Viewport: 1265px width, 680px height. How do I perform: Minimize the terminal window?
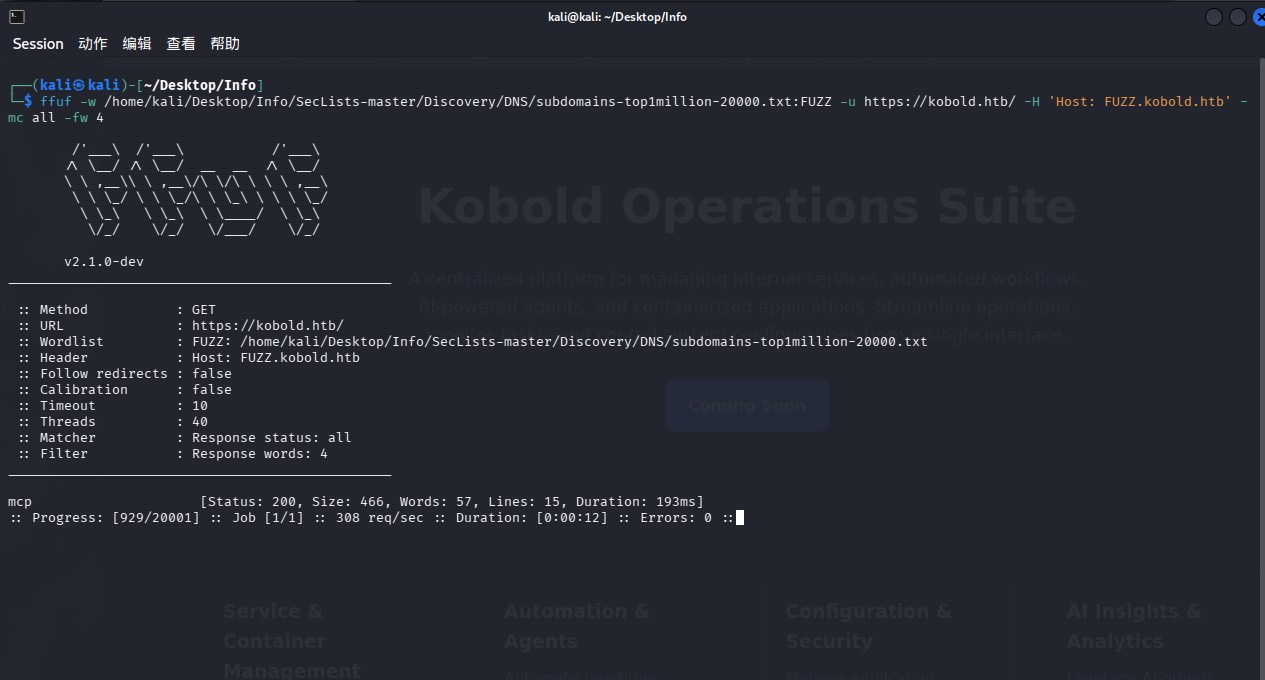coord(1214,17)
